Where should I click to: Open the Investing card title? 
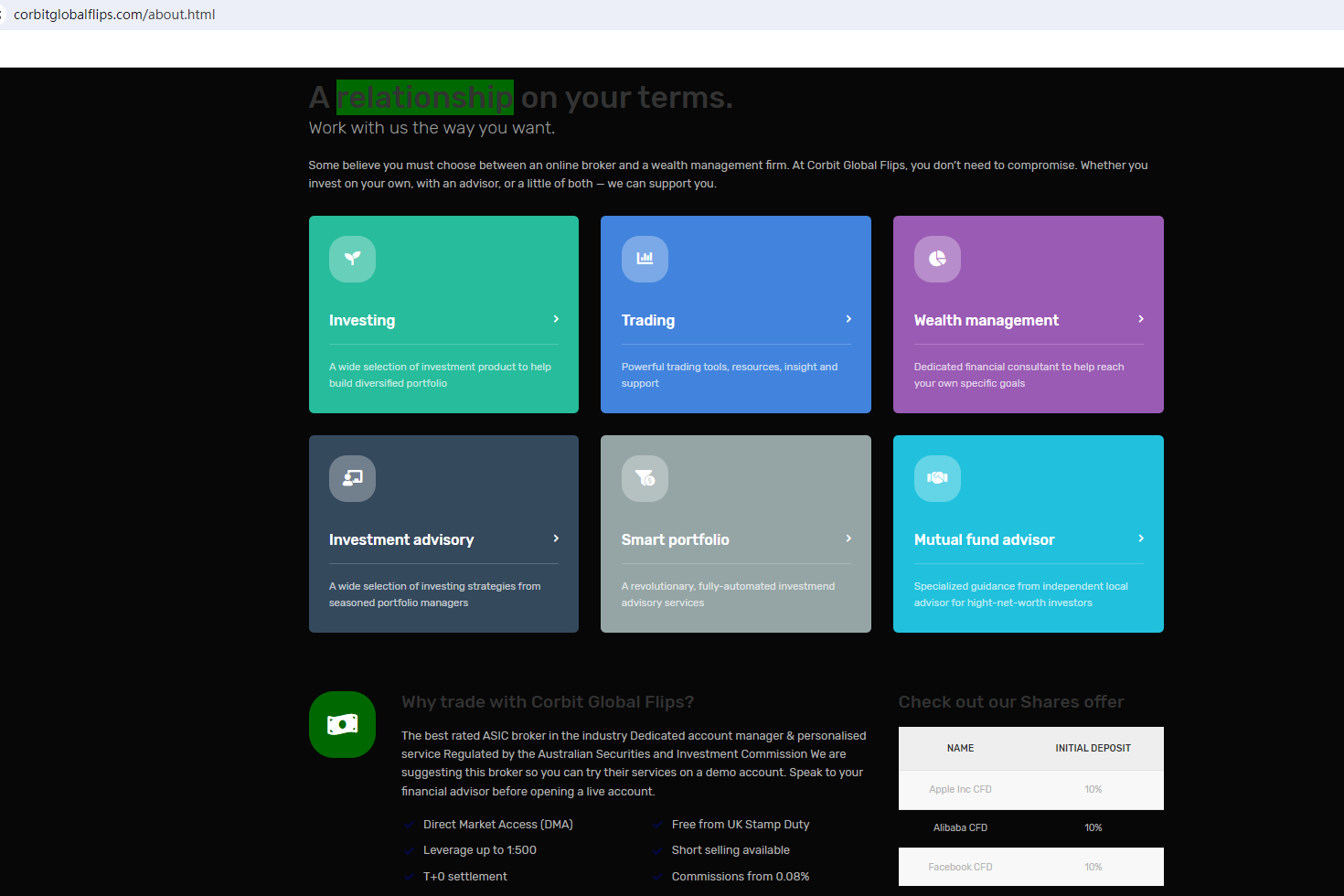(x=362, y=320)
